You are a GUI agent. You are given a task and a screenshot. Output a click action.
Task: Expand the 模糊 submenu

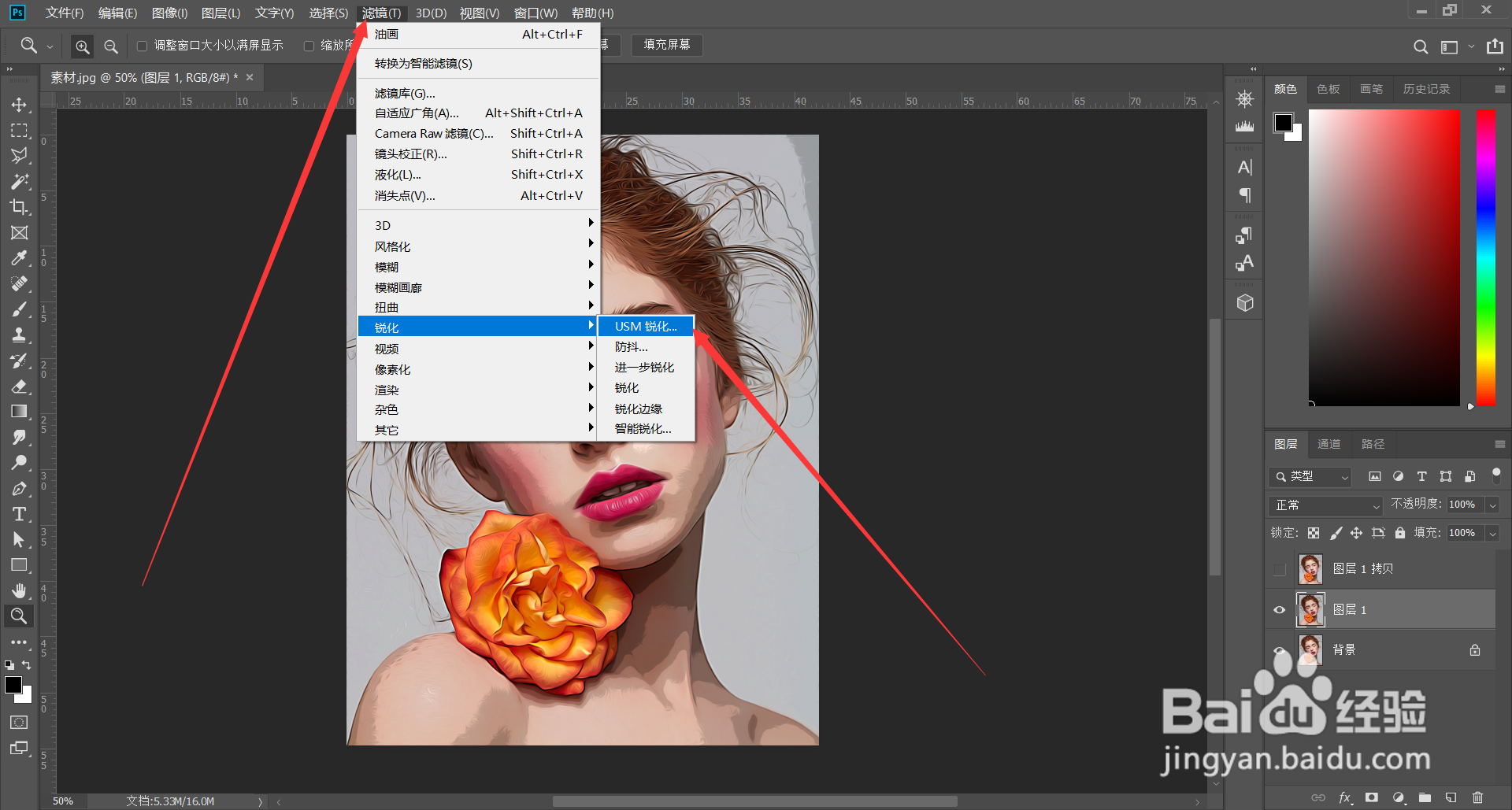[479, 267]
